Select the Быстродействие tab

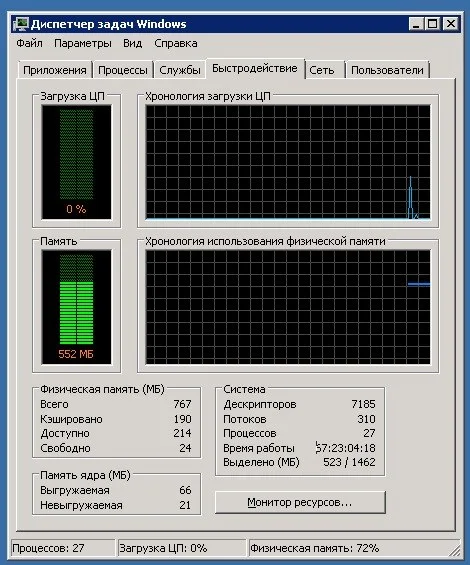coord(255,68)
